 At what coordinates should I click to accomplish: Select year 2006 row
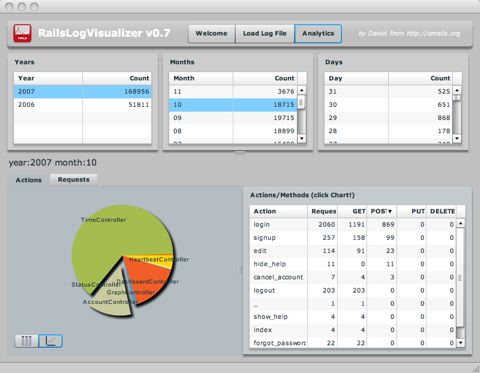(83, 105)
